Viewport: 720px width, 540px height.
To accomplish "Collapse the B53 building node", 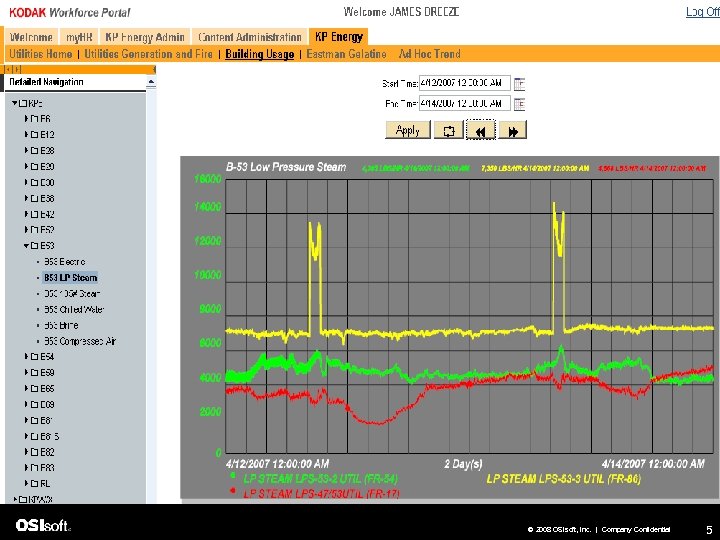I will [x=27, y=246].
